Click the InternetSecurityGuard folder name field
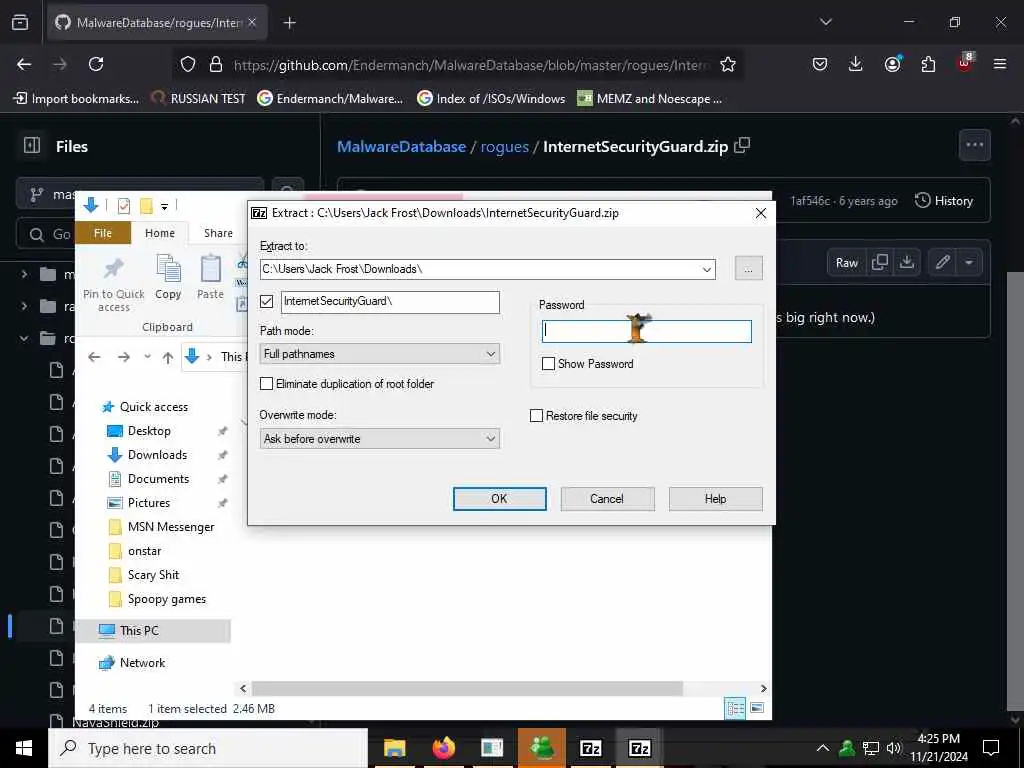Viewport: 1024px width, 768px height. point(390,302)
